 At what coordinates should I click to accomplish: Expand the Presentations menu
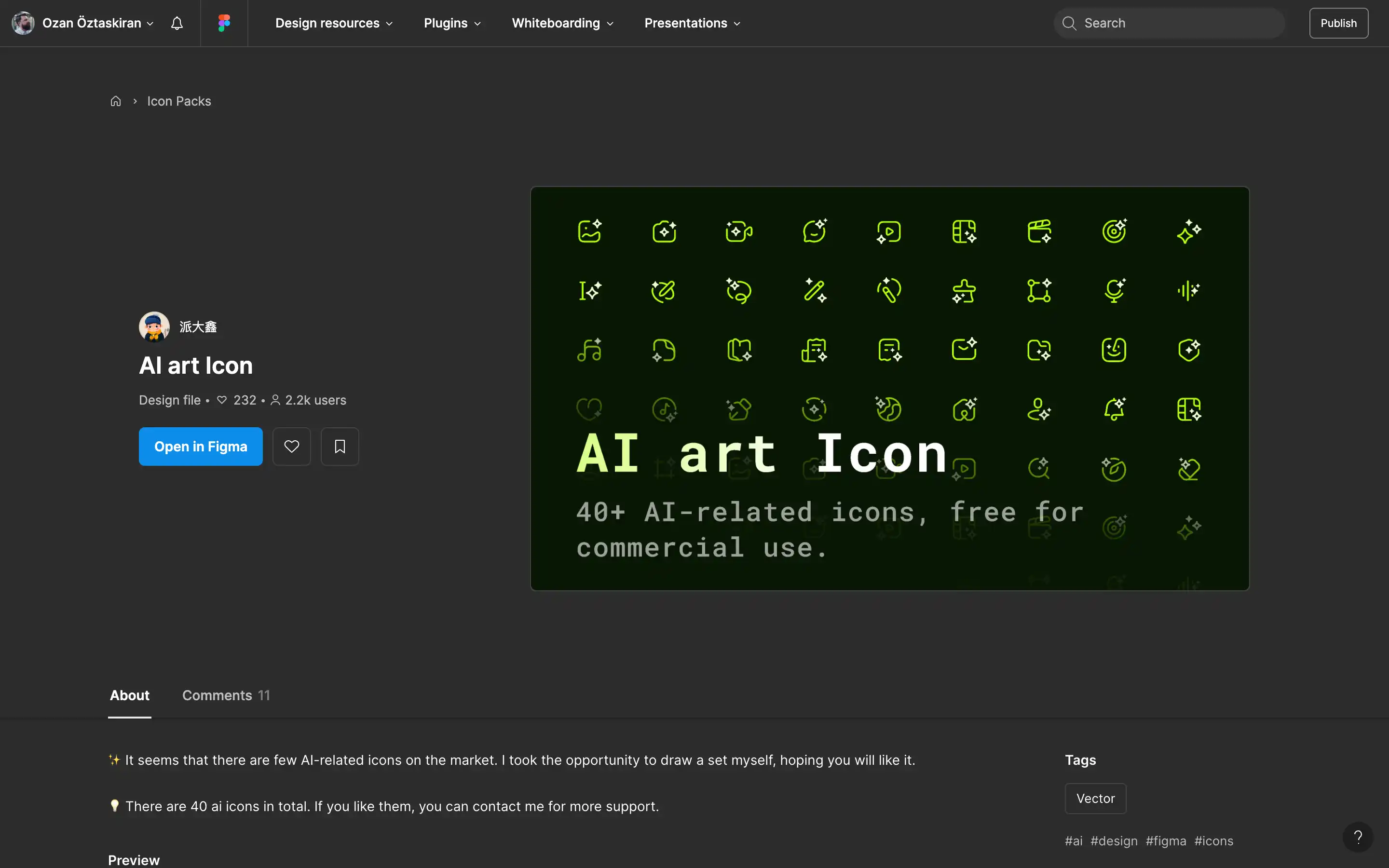pyautogui.click(x=692, y=23)
